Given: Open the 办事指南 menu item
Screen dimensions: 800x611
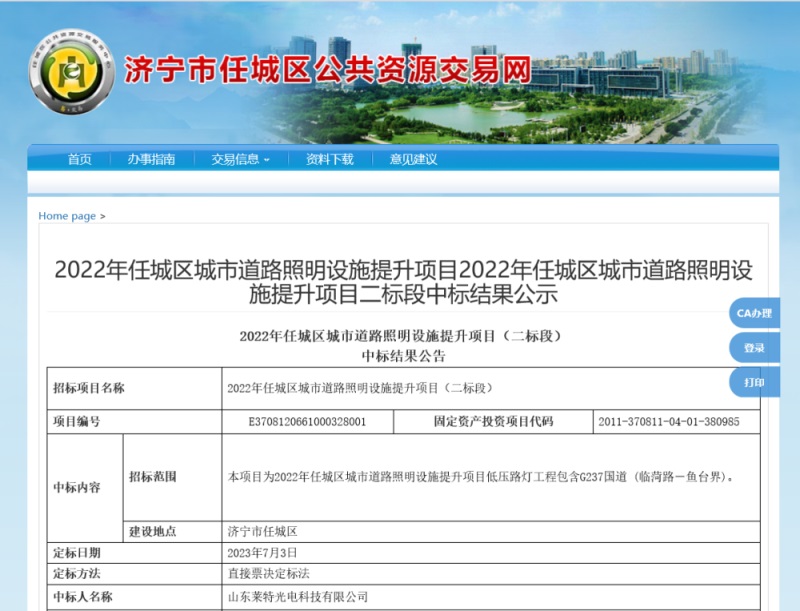Looking at the screenshot, I should pos(151,160).
